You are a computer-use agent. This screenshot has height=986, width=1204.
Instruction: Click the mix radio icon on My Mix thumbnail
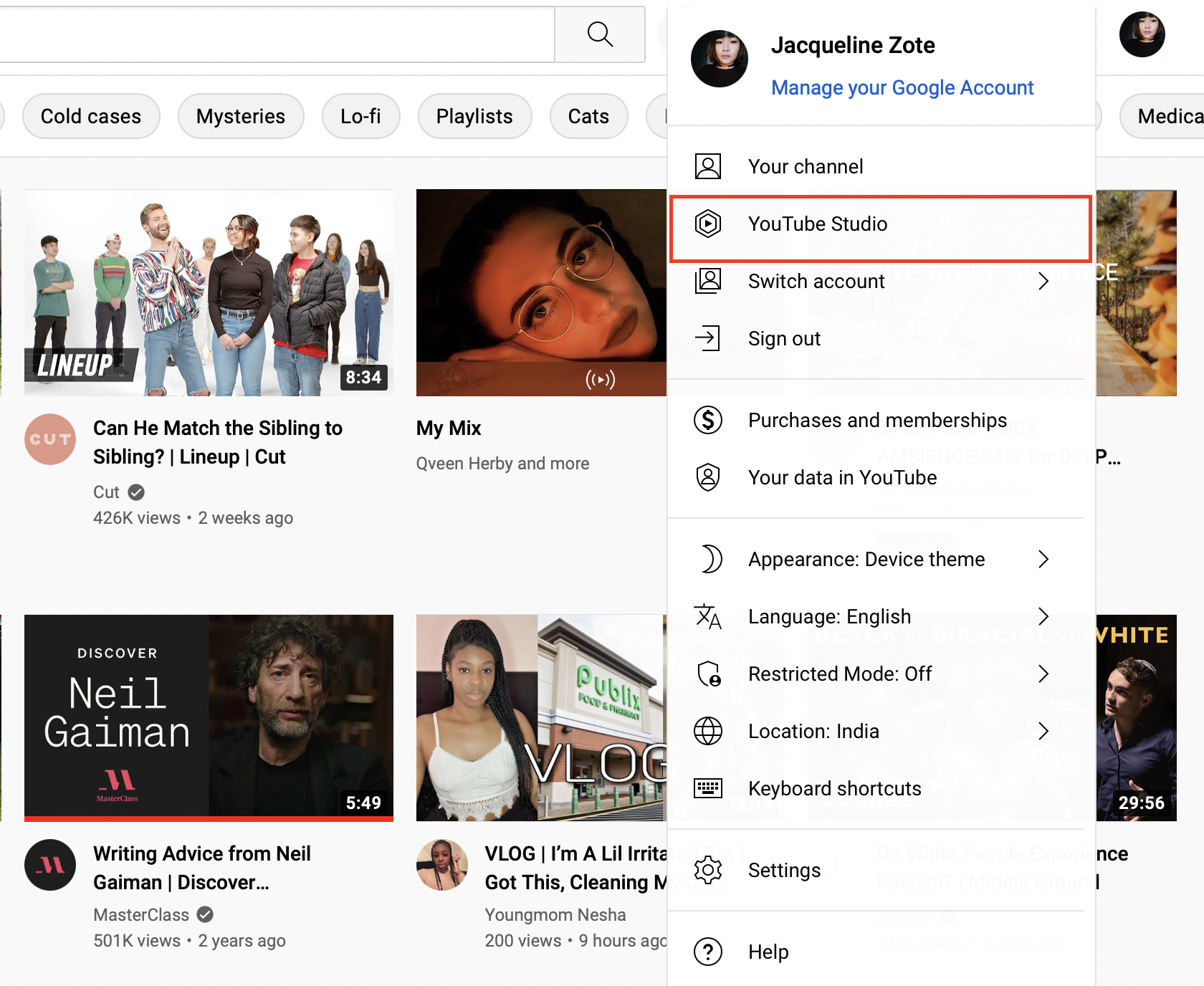pyautogui.click(x=601, y=379)
